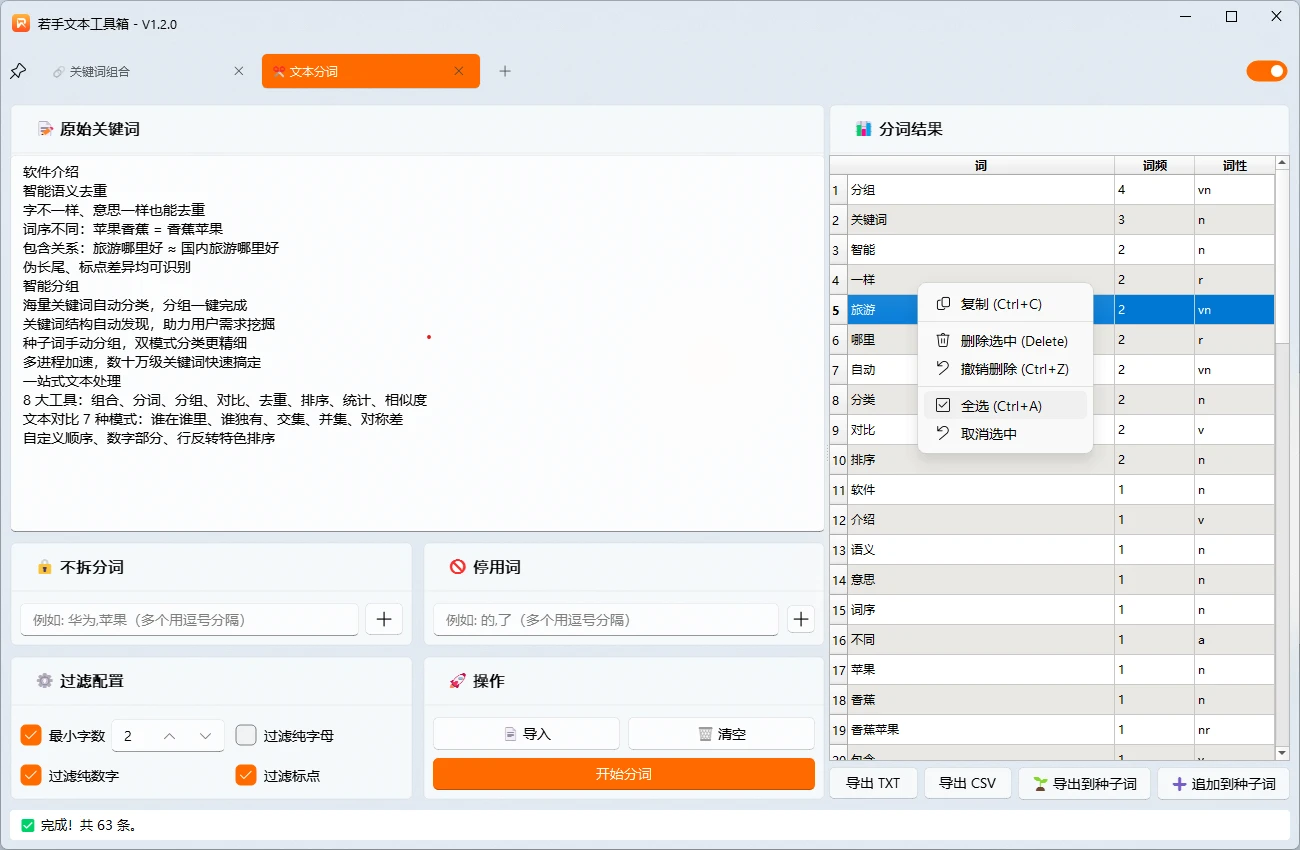Click the 开始分词 button
Viewport: 1300px width, 850px height.
623,773
